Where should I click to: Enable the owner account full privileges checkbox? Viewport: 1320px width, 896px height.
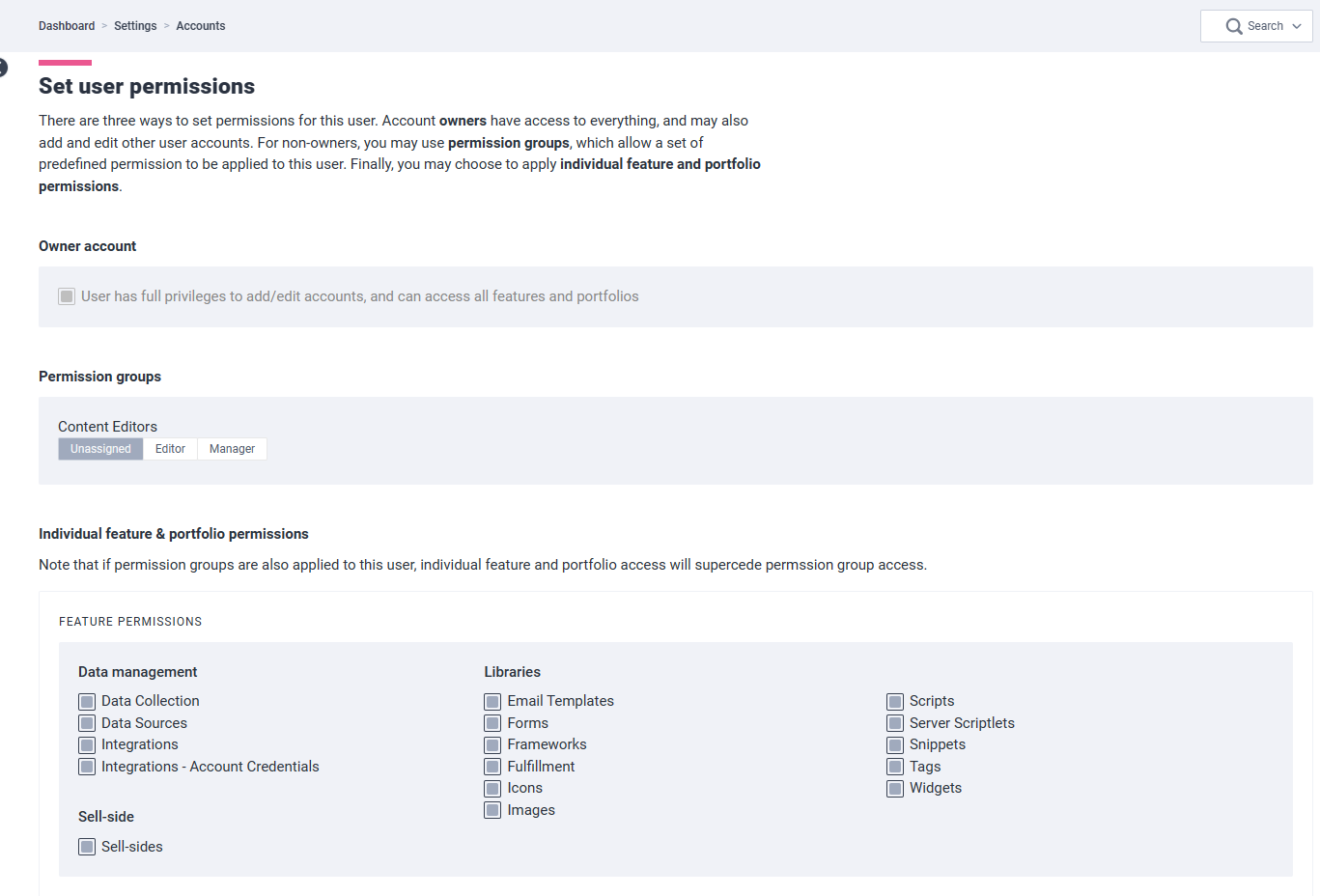(x=67, y=296)
